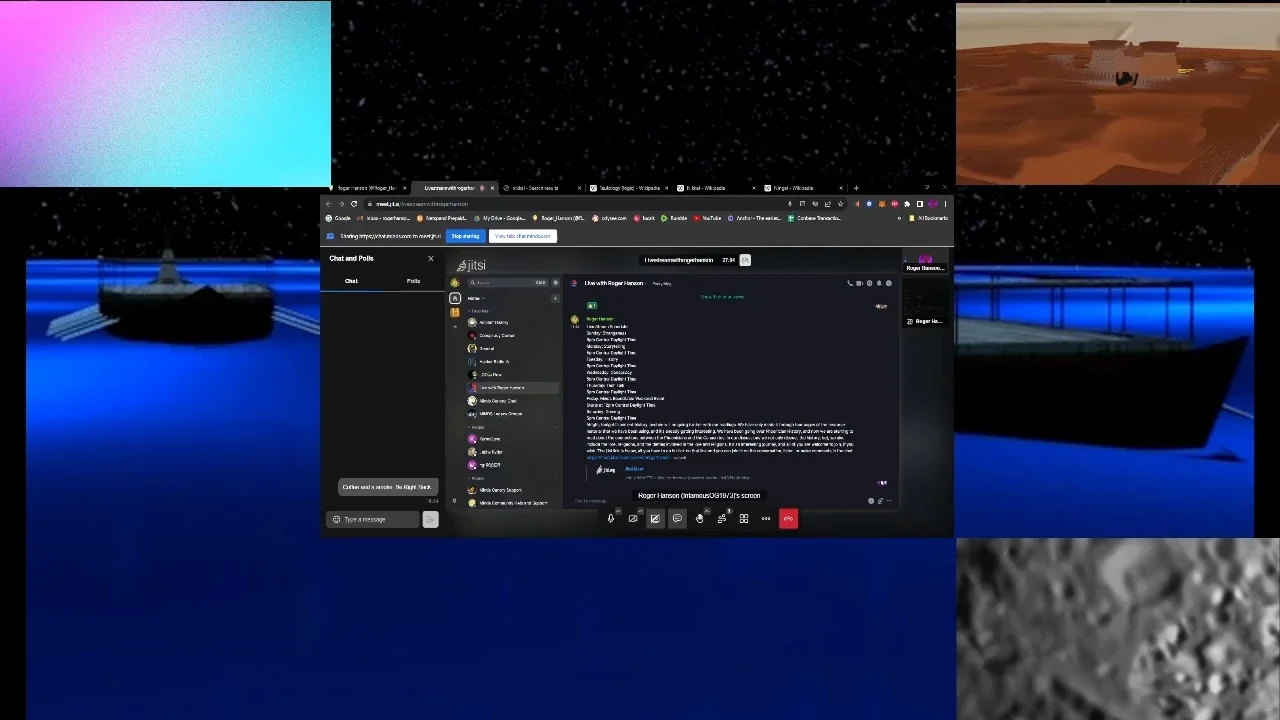Open the emoji picker in chat input

pyautogui.click(x=337, y=519)
